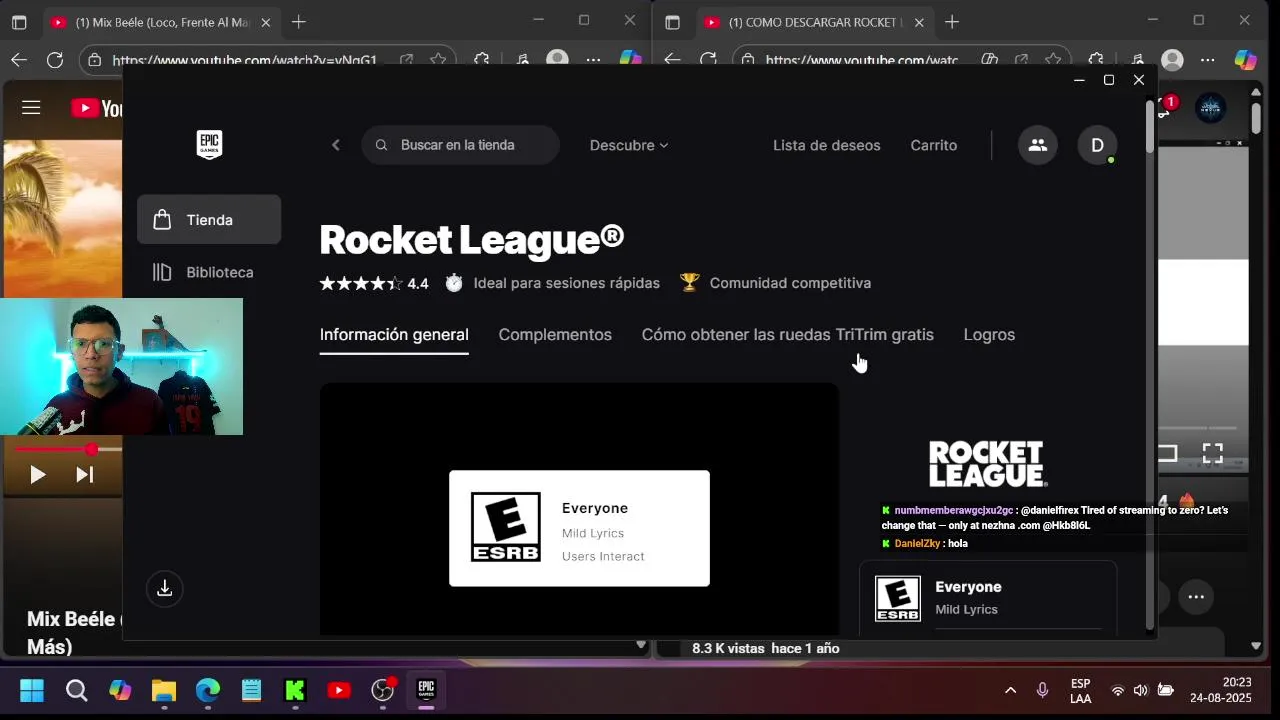Viewport: 1280px width, 720px height.
Task: Open extensions puzzle icon in left browser
Action: tap(482, 60)
